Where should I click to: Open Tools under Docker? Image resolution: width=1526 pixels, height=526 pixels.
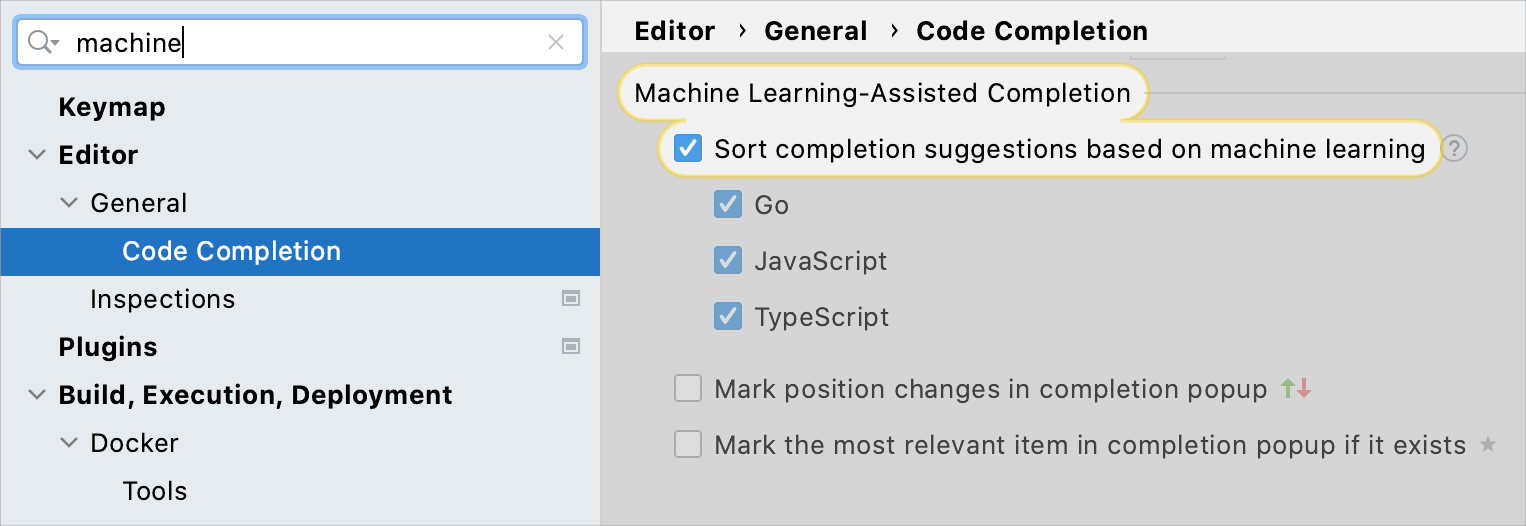tap(155, 491)
